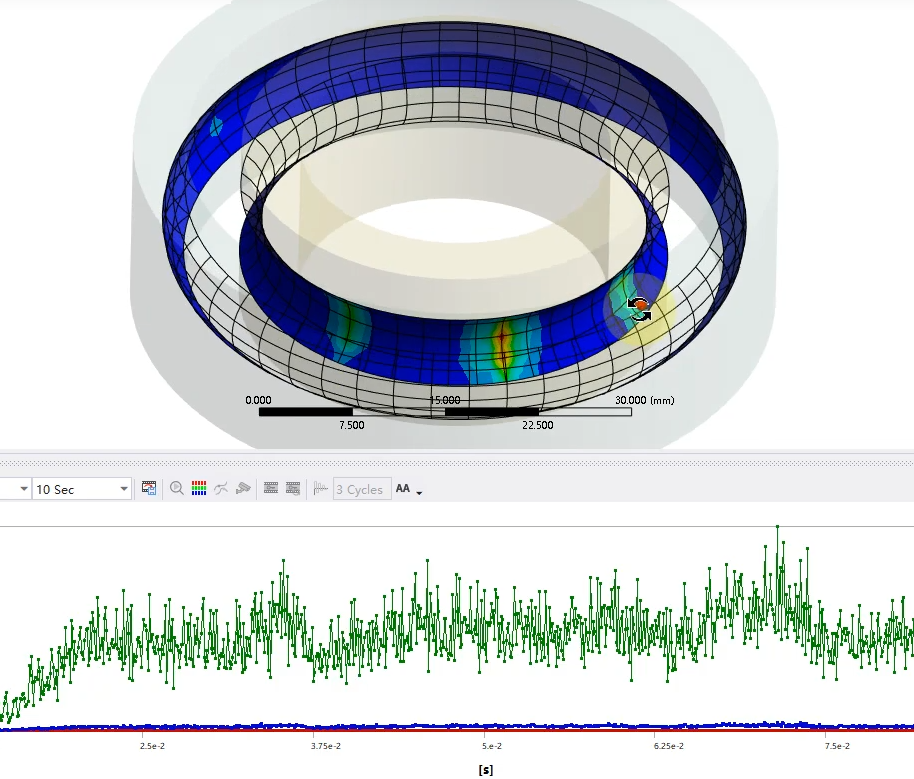Click the 15.000 scale bar label
914x779 pixels.
445,400
